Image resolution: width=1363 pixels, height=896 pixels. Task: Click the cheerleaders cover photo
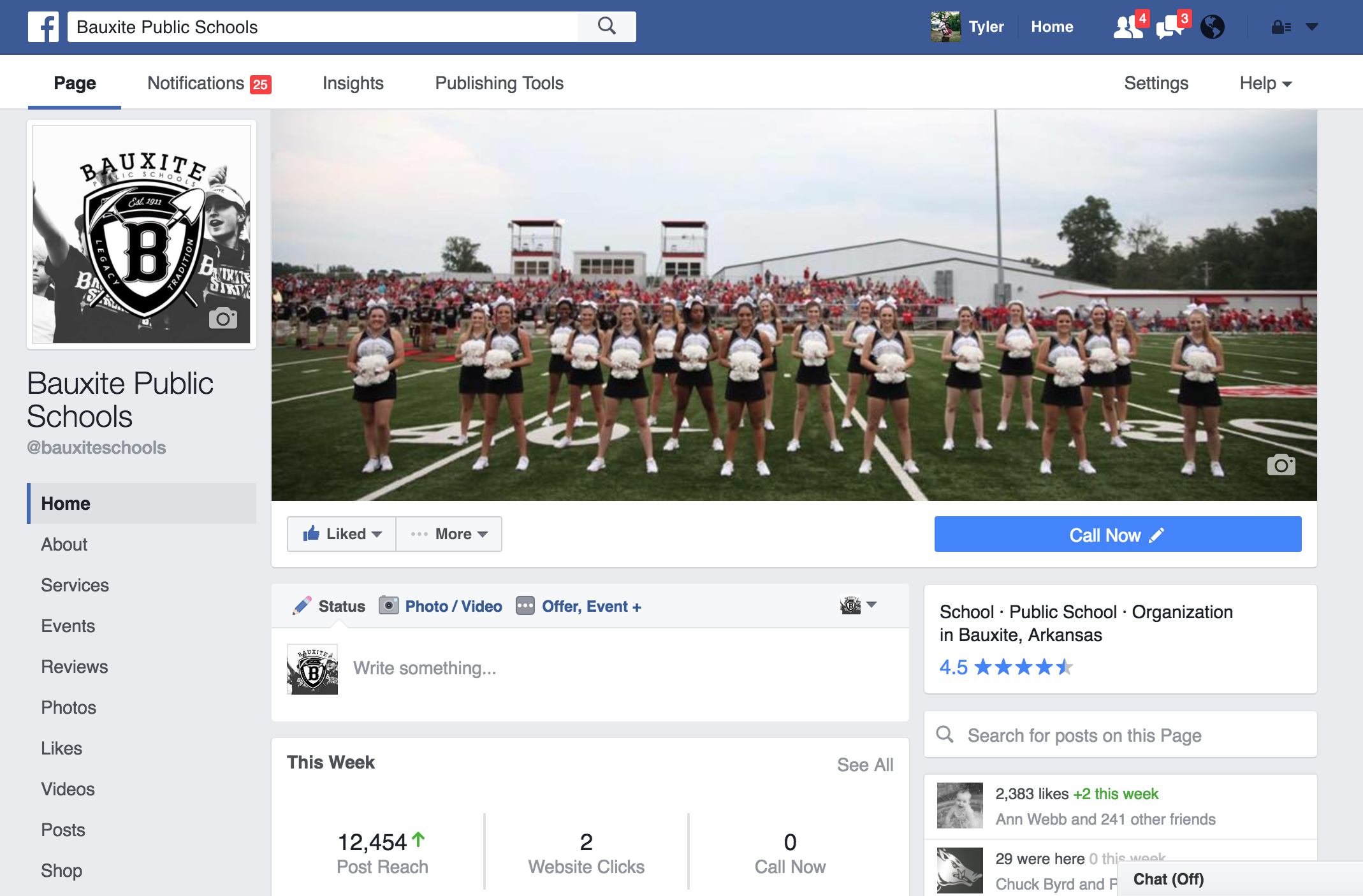point(794,305)
